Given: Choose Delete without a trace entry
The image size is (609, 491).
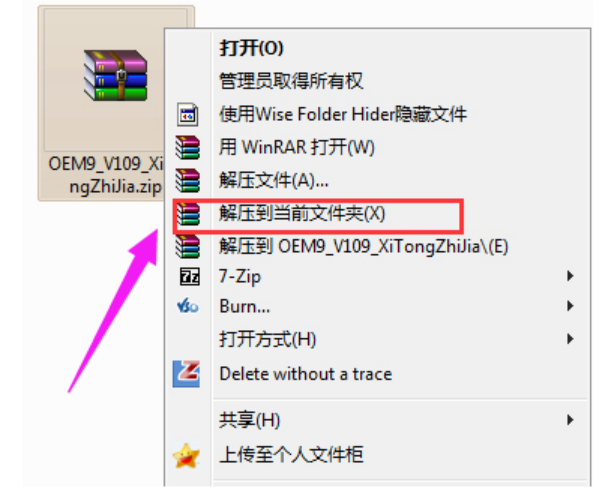Looking at the screenshot, I should pyautogui.click(x=377, y=374).
